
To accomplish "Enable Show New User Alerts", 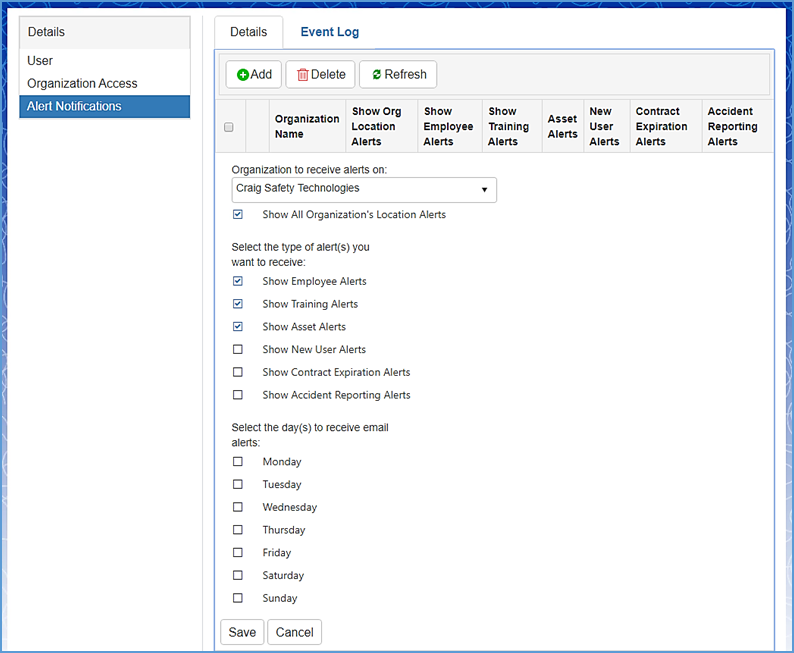I will click(x=238, y=350).
